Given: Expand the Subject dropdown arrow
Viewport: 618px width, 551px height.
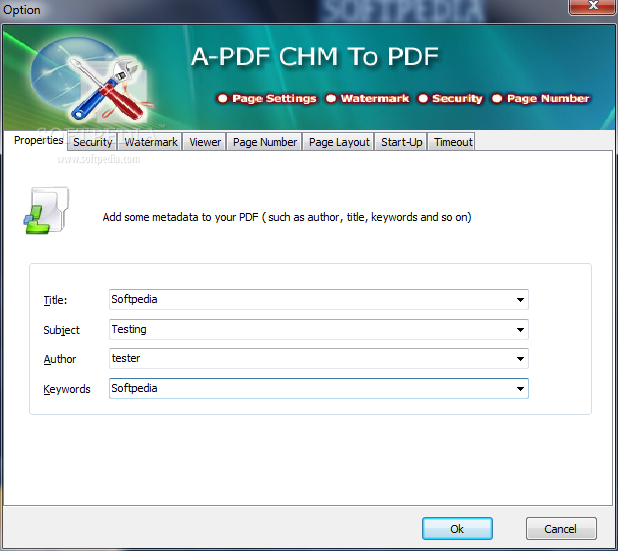Looking at the screenshot, I should click(520, 330).
